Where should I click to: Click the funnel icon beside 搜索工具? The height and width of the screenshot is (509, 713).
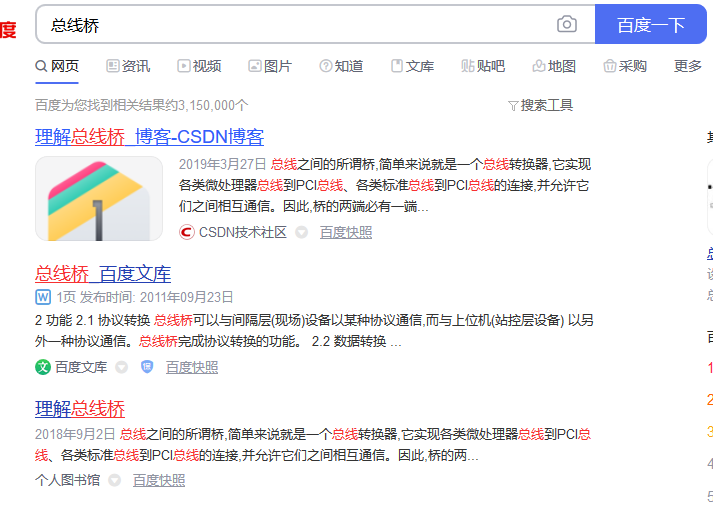pos(513,106)
